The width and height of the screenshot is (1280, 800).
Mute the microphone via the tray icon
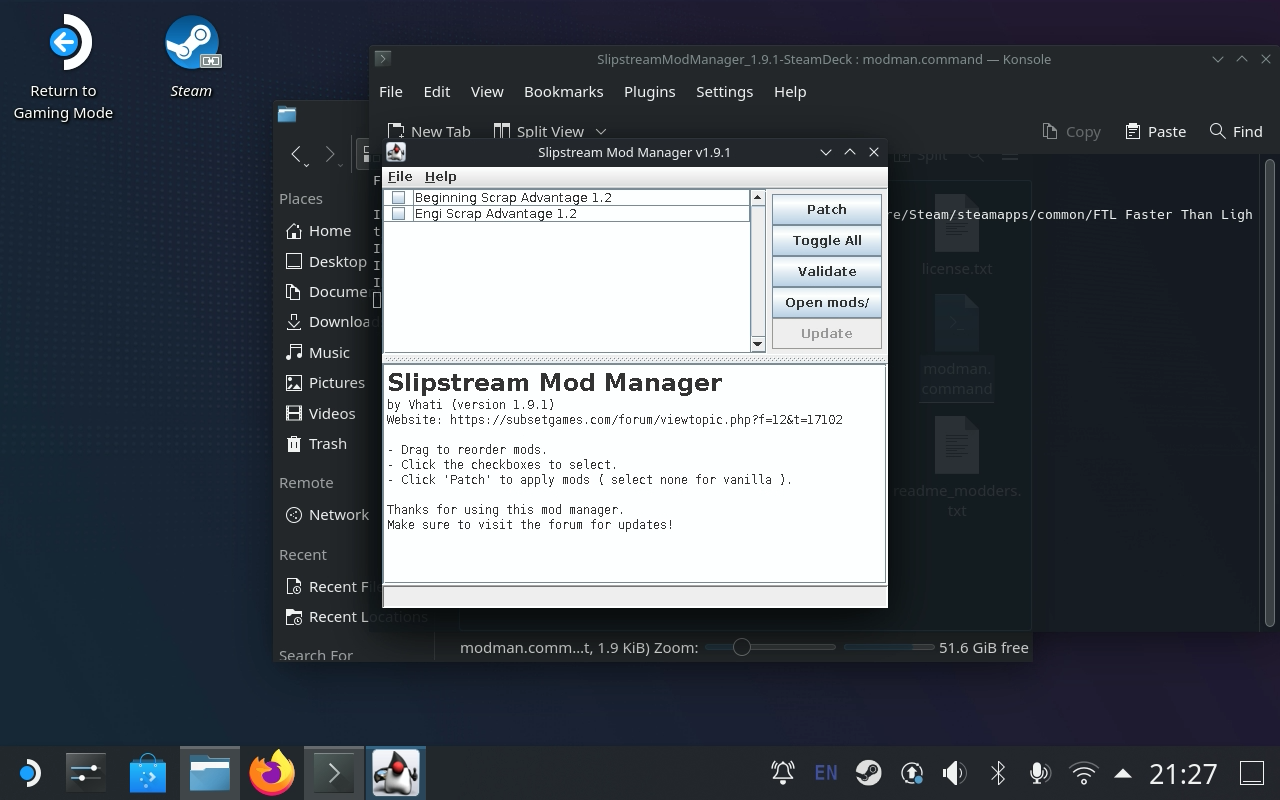tap(1040, 772)
